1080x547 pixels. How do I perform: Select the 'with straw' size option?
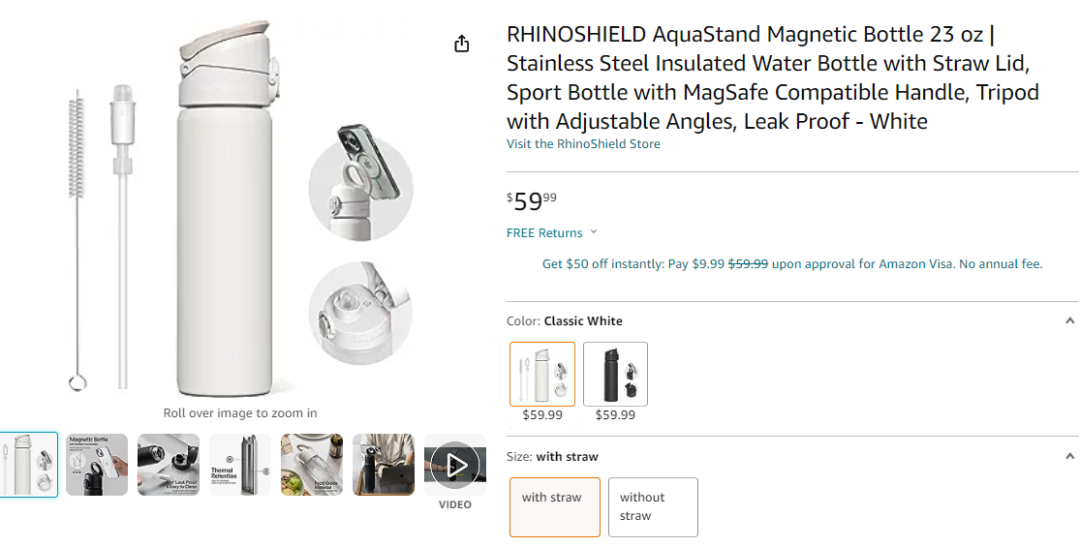click(551, 506)
